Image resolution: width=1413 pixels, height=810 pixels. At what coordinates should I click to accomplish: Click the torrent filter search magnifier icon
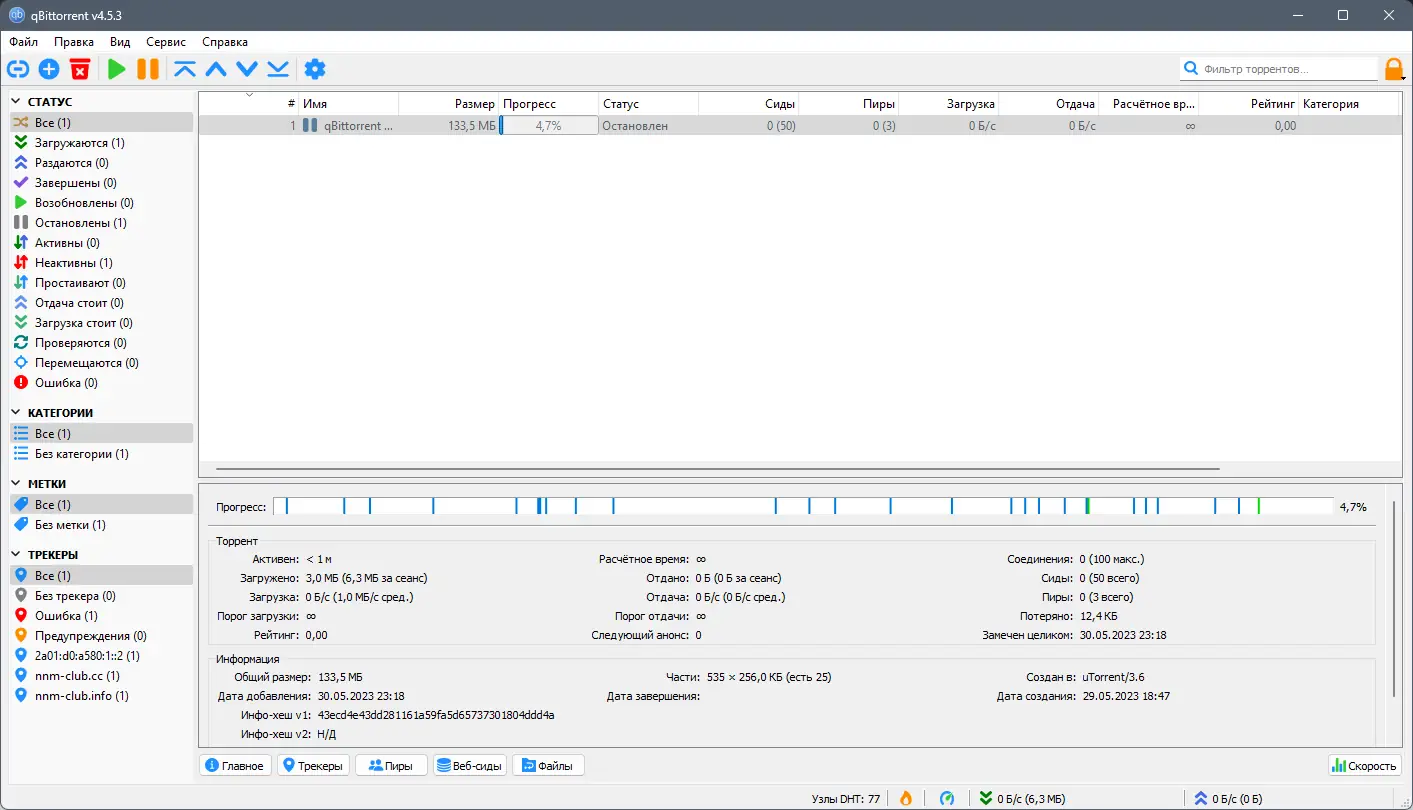[x=1191, y=69]
